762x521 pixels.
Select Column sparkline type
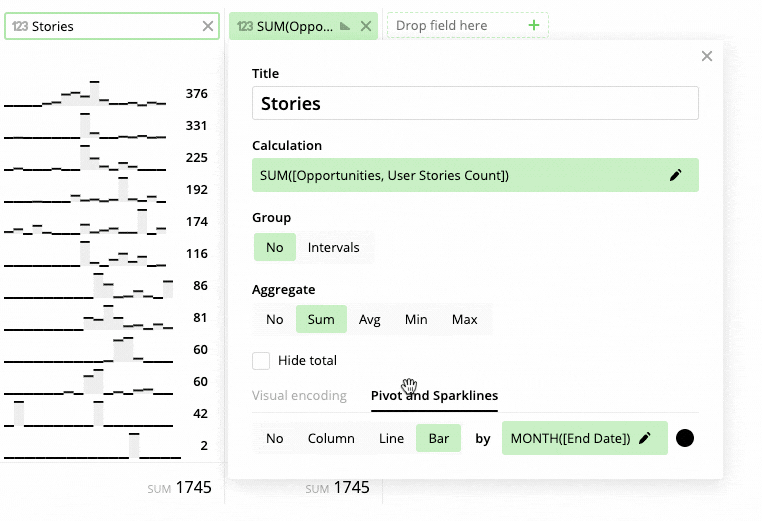pyautogui.click(x=331, y=438)
